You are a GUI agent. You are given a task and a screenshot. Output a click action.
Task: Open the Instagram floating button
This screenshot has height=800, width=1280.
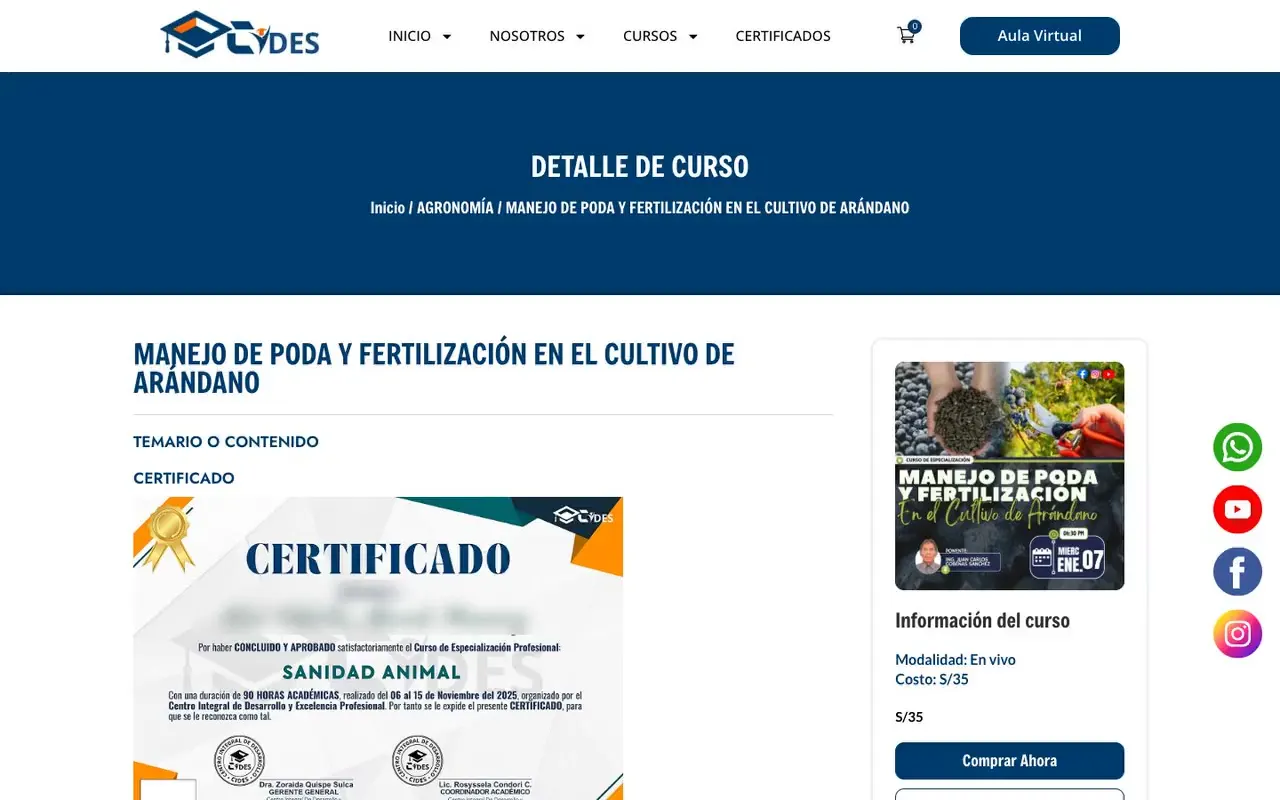coord(1237,634)
